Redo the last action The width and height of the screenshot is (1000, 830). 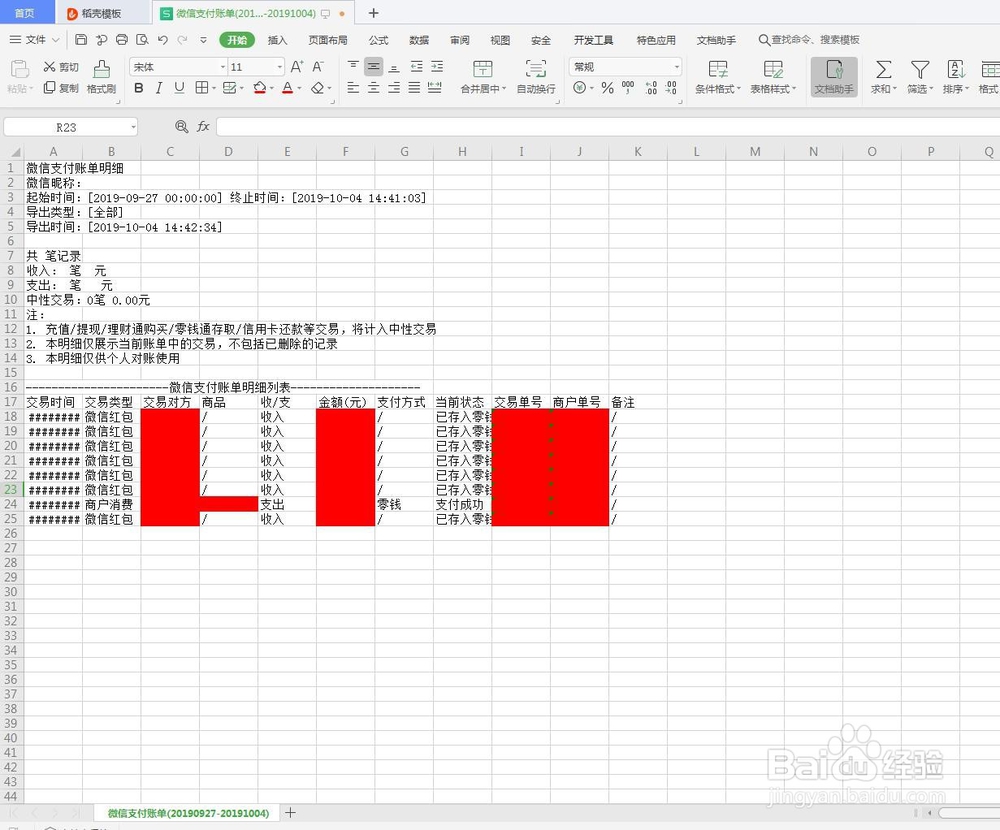tap(183, 40)
